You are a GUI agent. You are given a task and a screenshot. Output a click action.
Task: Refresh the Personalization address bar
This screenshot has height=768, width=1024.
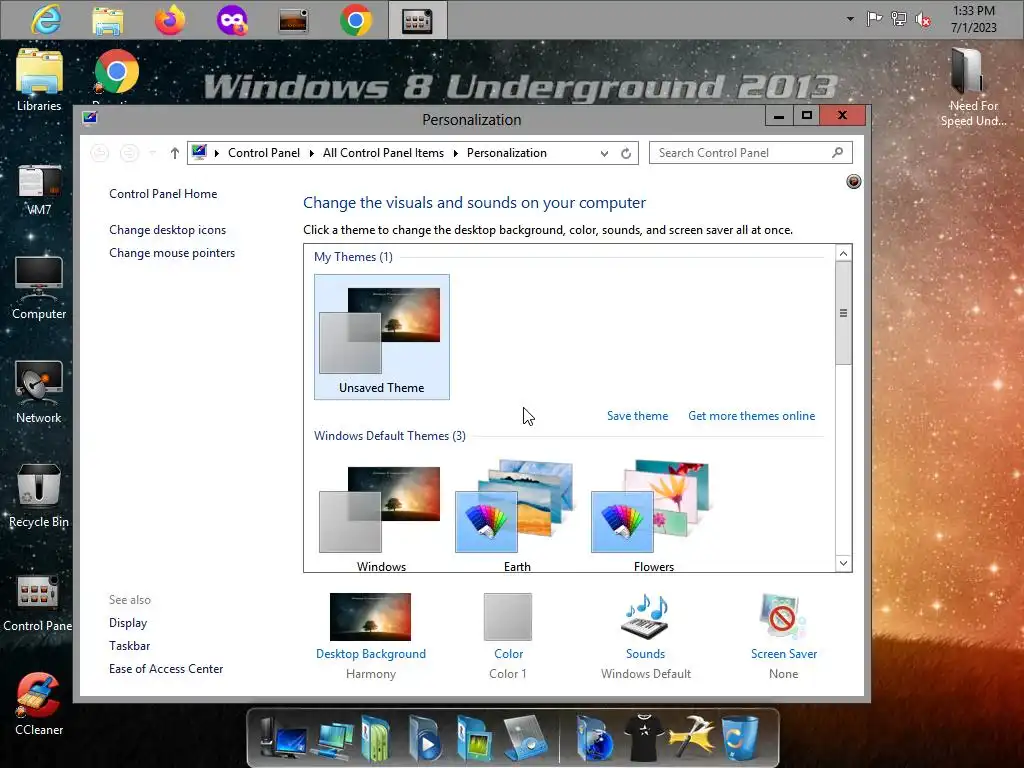(626, 153)
